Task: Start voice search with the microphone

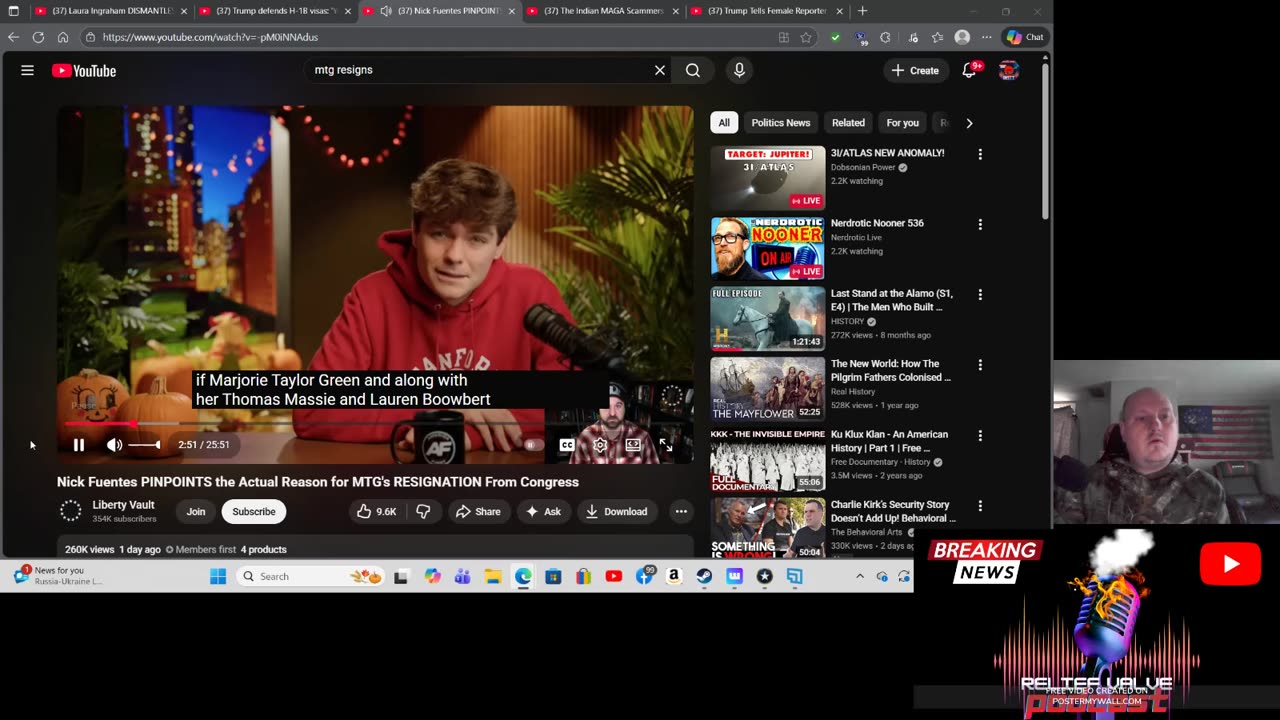Action: pyautogui.click(x=739, y=70)
